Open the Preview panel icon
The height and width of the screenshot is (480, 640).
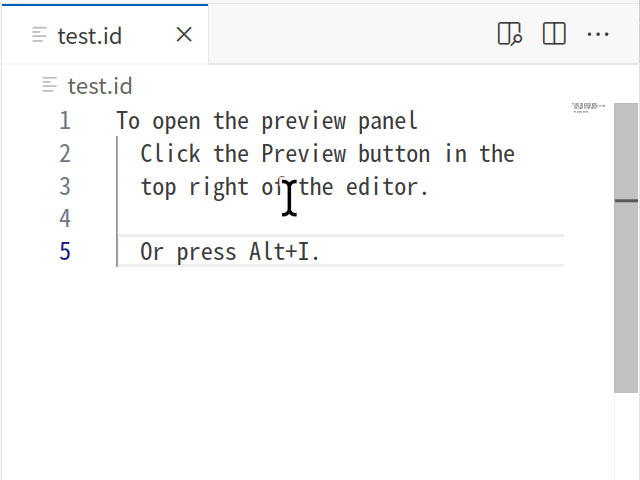click(x=510, y=34)
